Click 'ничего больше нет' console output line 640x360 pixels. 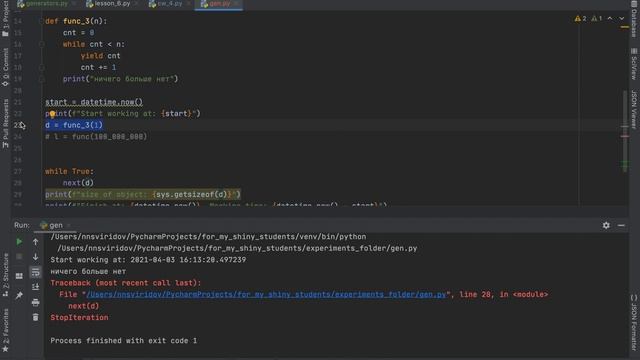(88, 271)
